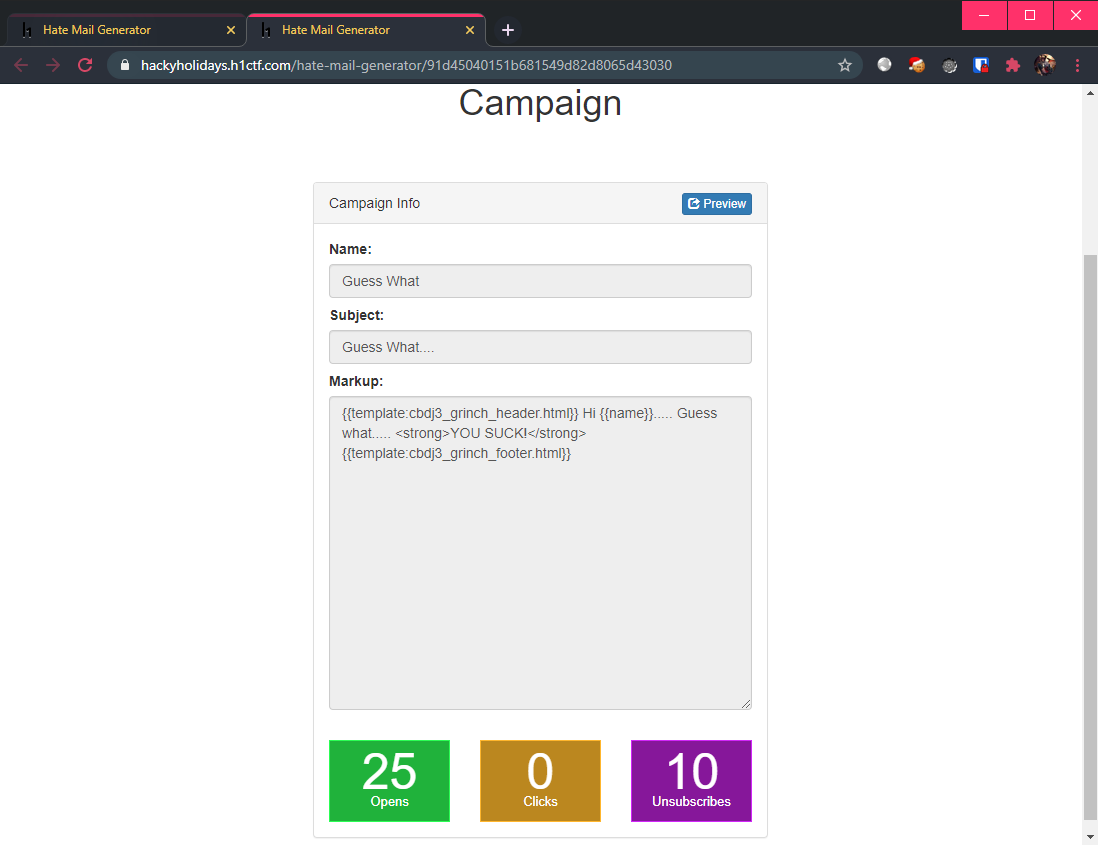
Task: Click the browser back arrow
Action: (21, 65)
